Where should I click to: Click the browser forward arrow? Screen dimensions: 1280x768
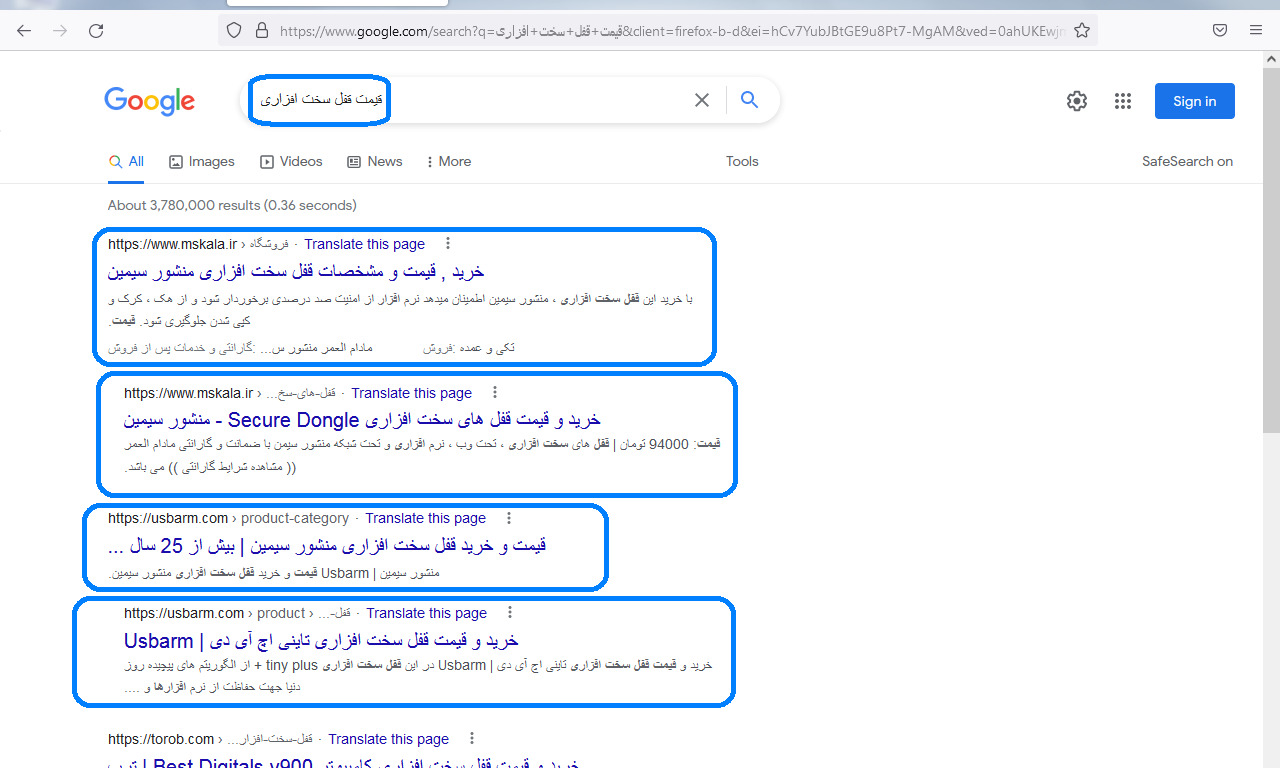(x=60, y=31)
